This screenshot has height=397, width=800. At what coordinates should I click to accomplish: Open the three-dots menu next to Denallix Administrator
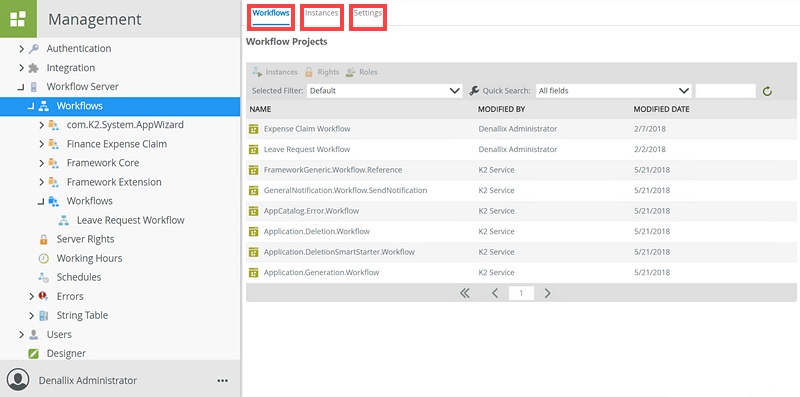[x=222, y=381]
